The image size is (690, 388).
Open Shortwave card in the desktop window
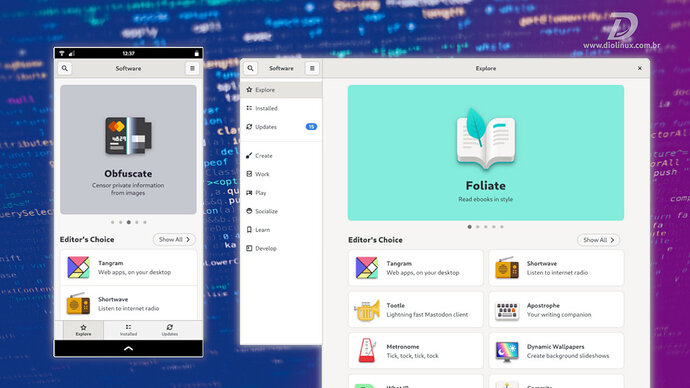[556, 268]
